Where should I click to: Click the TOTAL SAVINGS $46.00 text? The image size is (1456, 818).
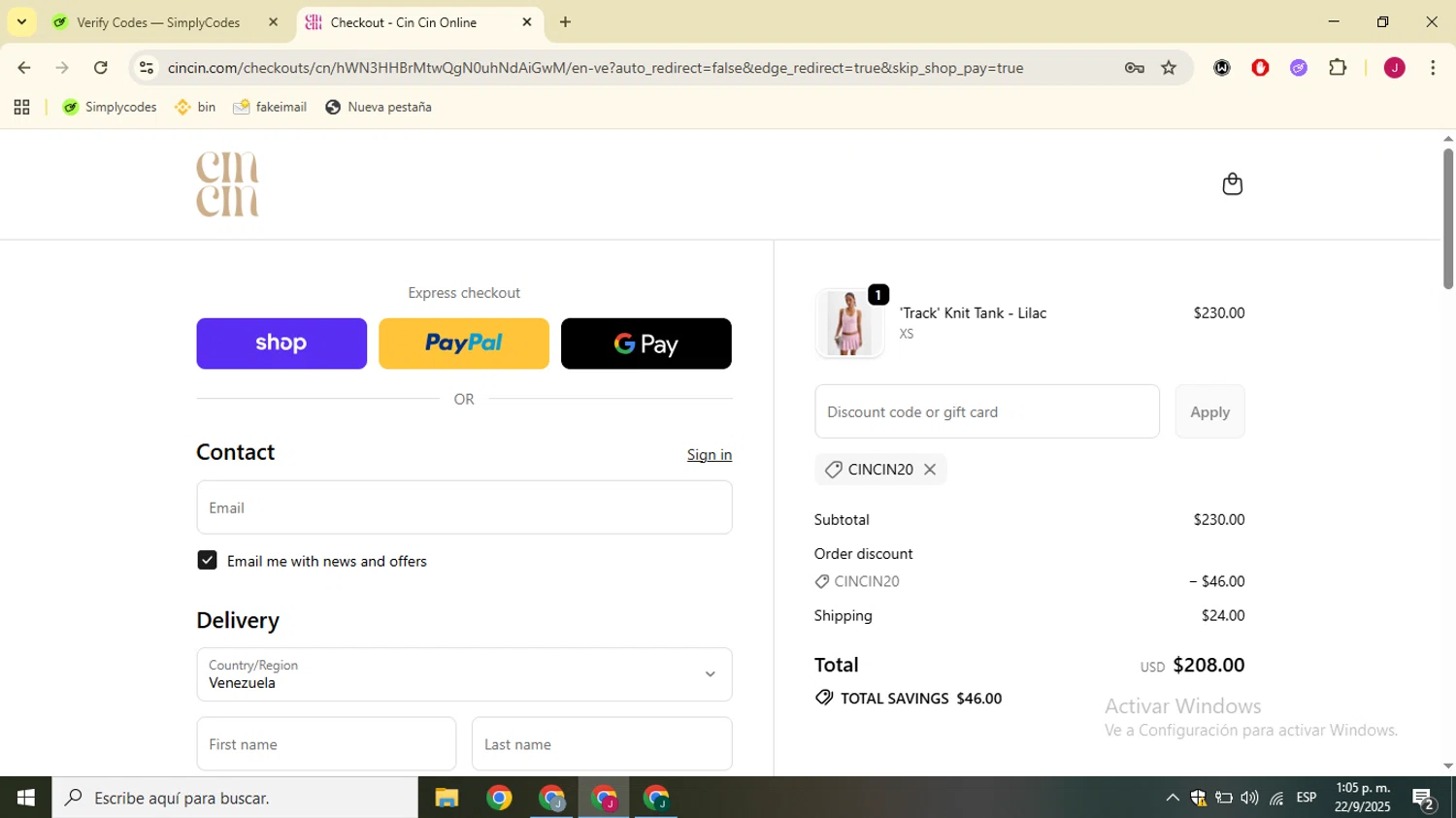pyautogui.click(x=920, y=699)
